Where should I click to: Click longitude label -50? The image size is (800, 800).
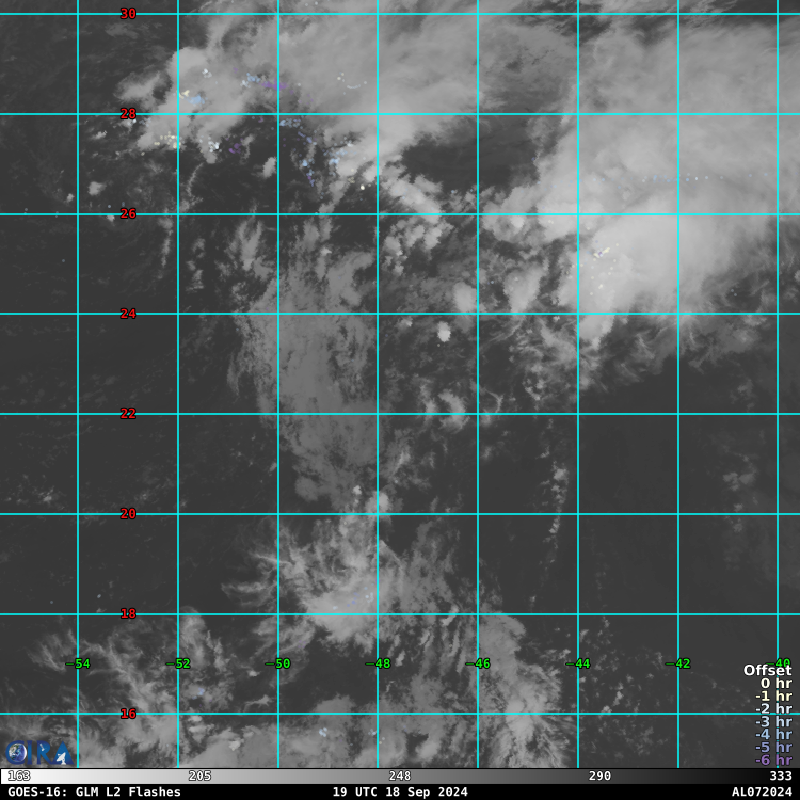point(279,664)
